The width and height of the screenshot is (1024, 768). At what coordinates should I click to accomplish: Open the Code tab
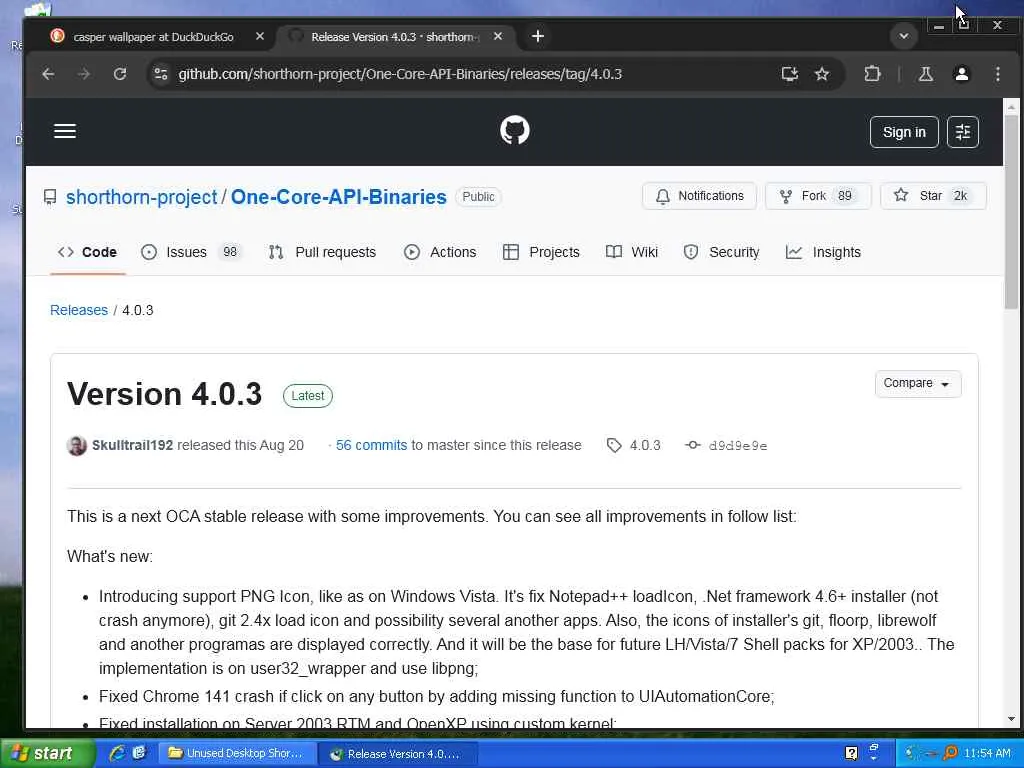pos(88,252)
